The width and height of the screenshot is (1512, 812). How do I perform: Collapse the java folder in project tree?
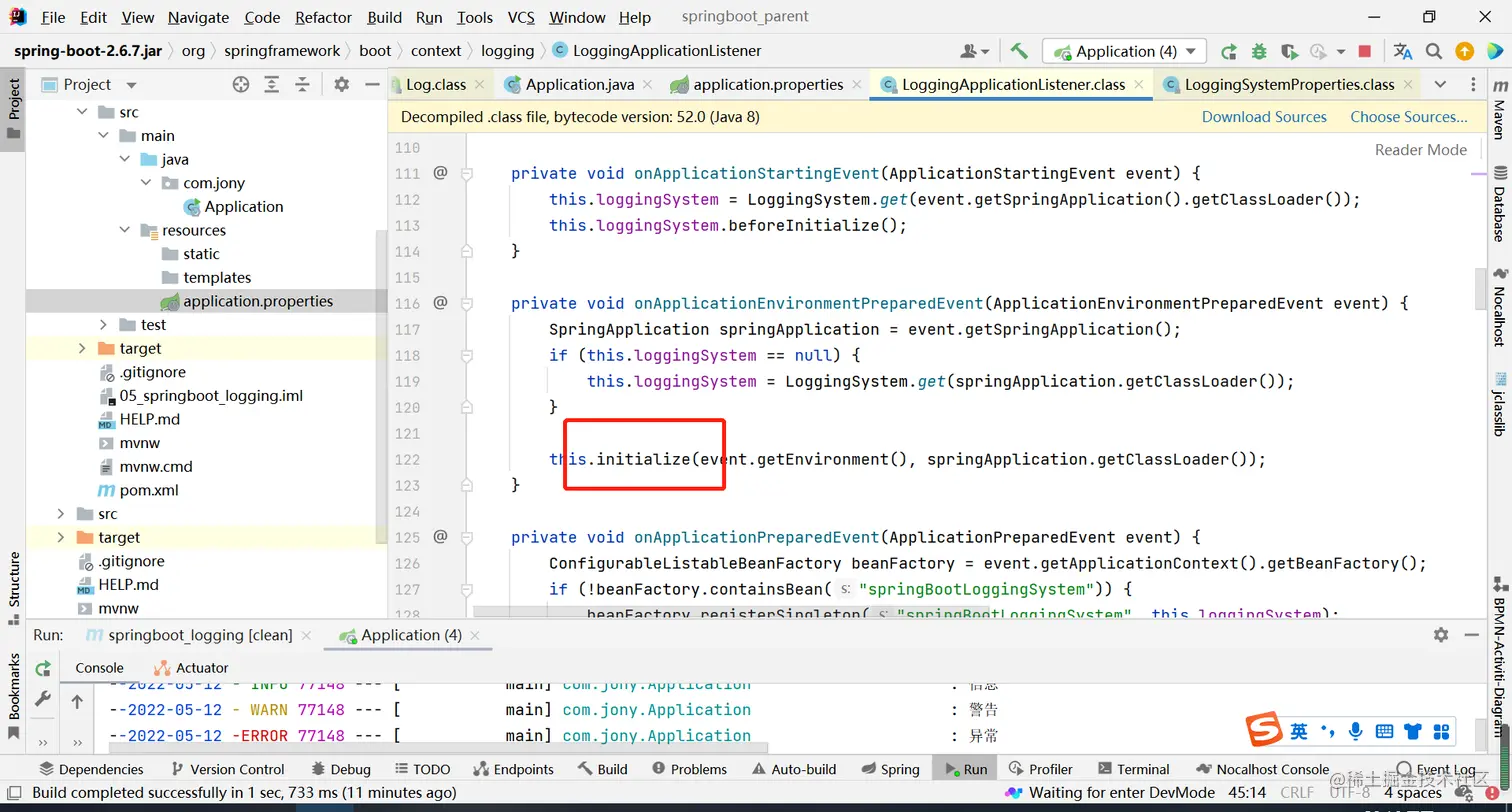(x=124, y=159)
